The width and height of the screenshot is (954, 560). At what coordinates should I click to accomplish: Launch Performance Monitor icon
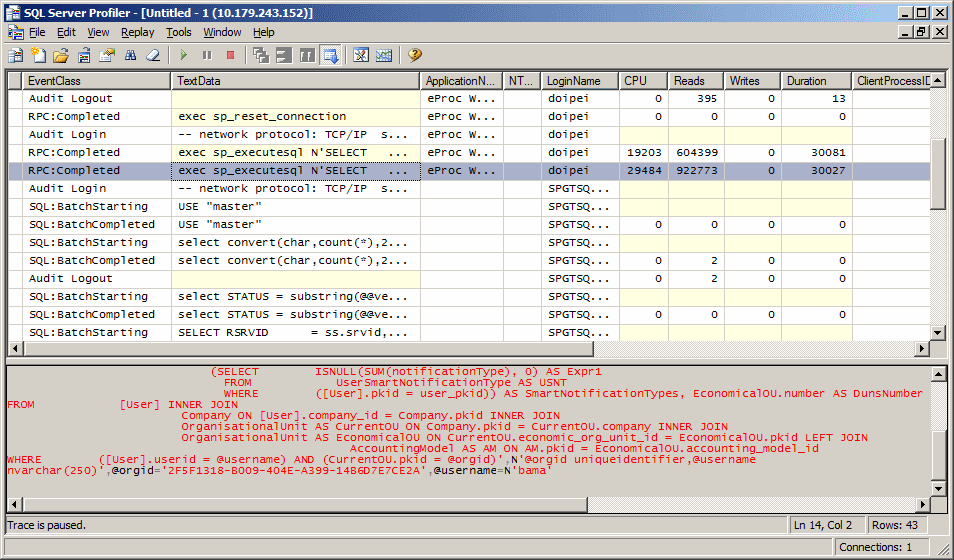(384, 55)
